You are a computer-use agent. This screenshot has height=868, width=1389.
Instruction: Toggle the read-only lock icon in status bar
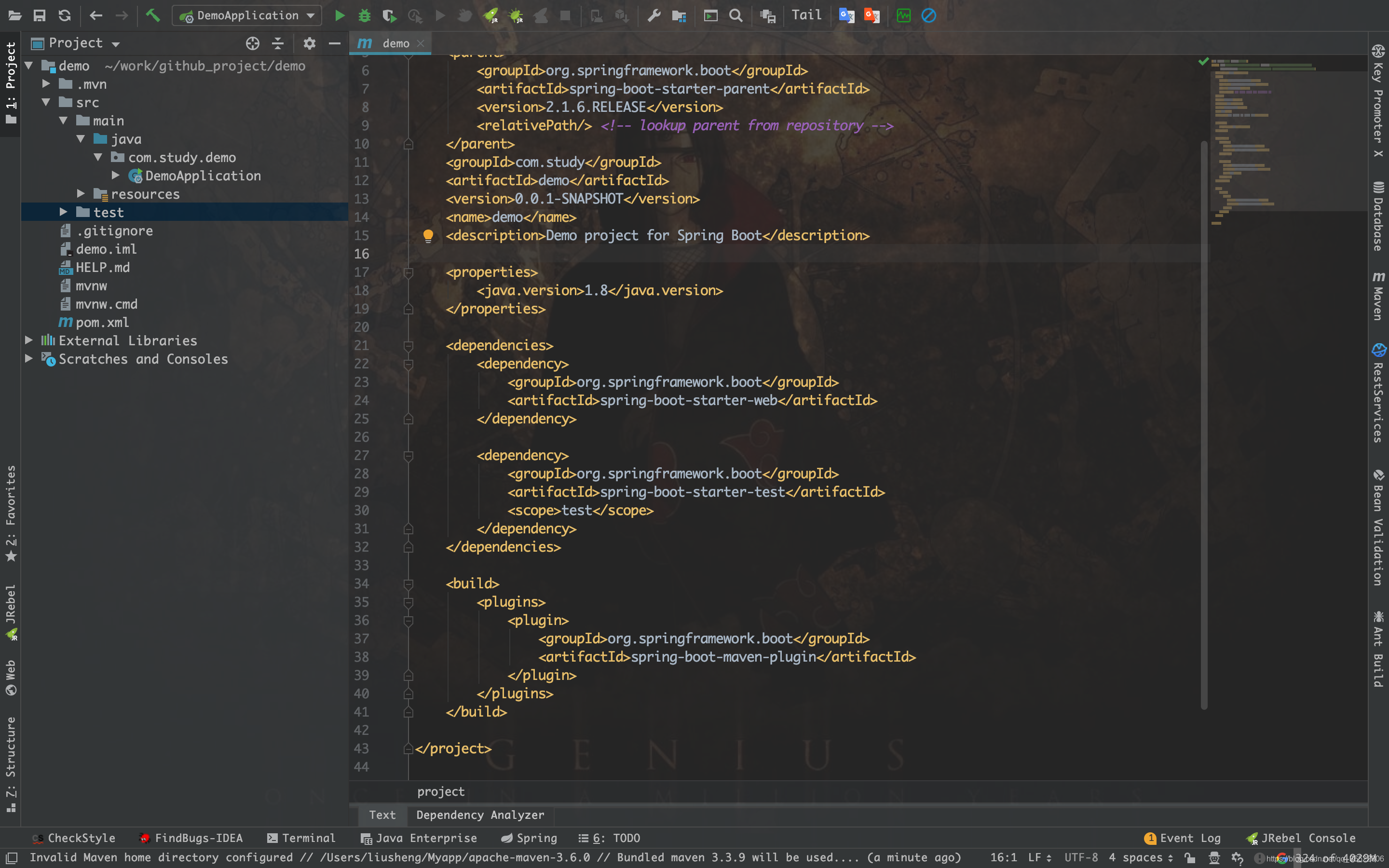pyautogui.click(x=1190, y=858)
